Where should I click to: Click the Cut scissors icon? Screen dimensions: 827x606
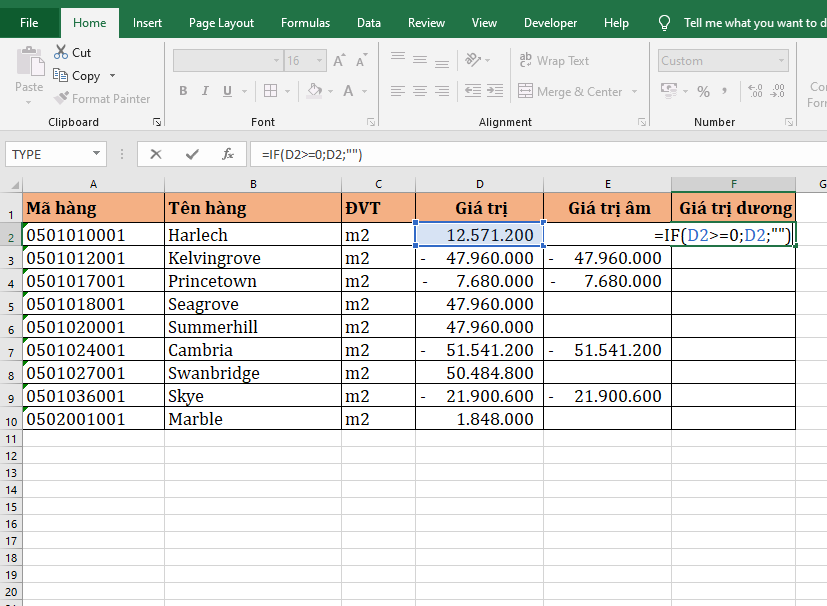pos(61,52)
